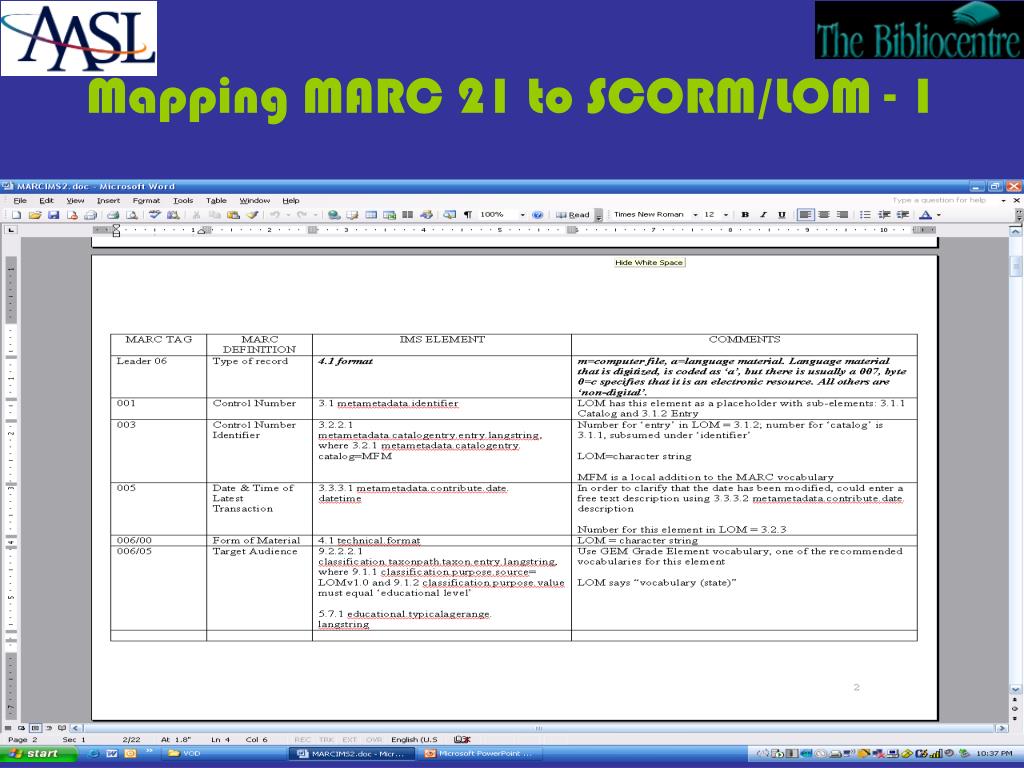This screenshot has width=1024, height=768.
Task: Click the Increase Indent icon
Action: click(x=903, y=215)
